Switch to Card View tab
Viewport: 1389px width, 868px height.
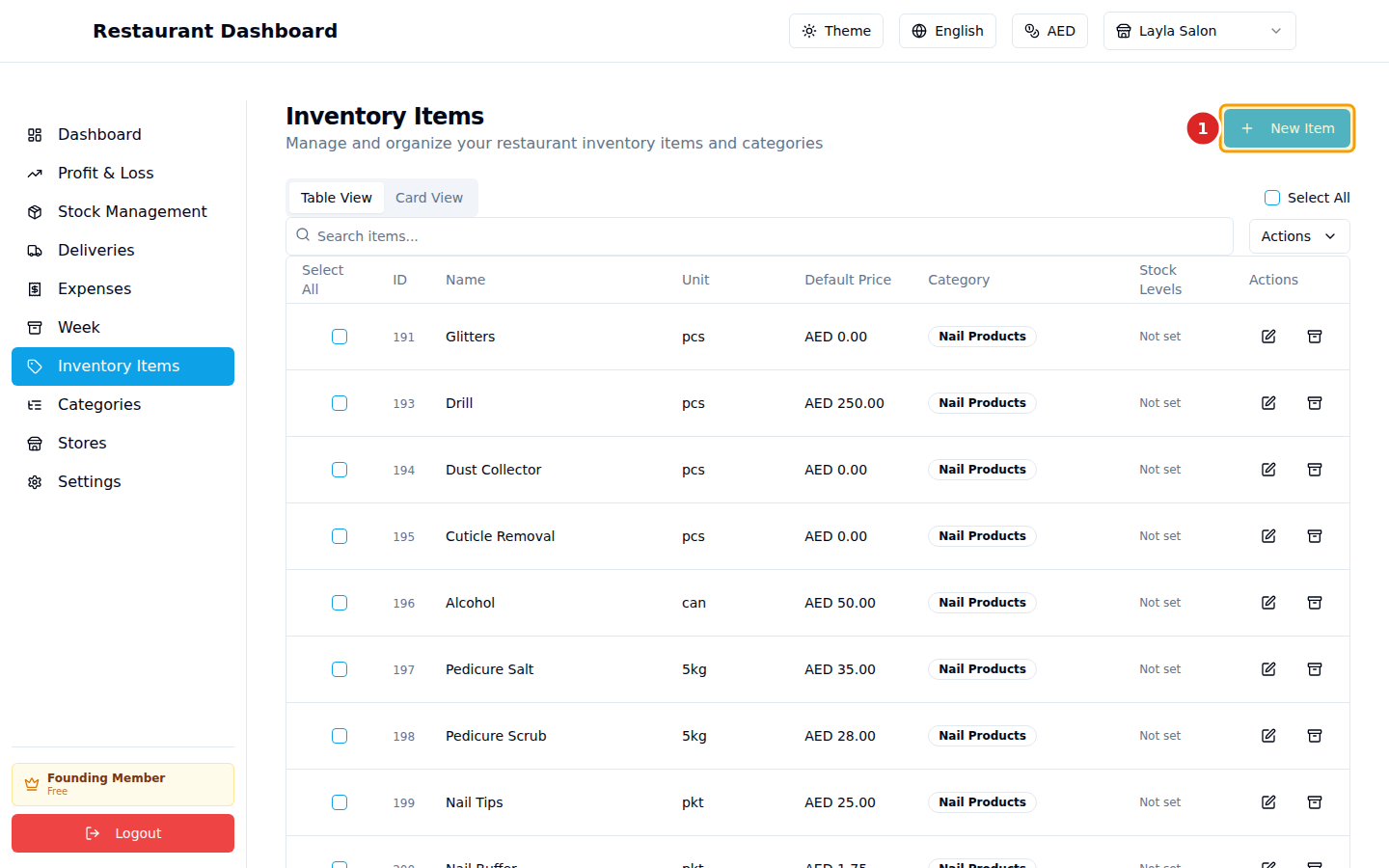[429, 198]
